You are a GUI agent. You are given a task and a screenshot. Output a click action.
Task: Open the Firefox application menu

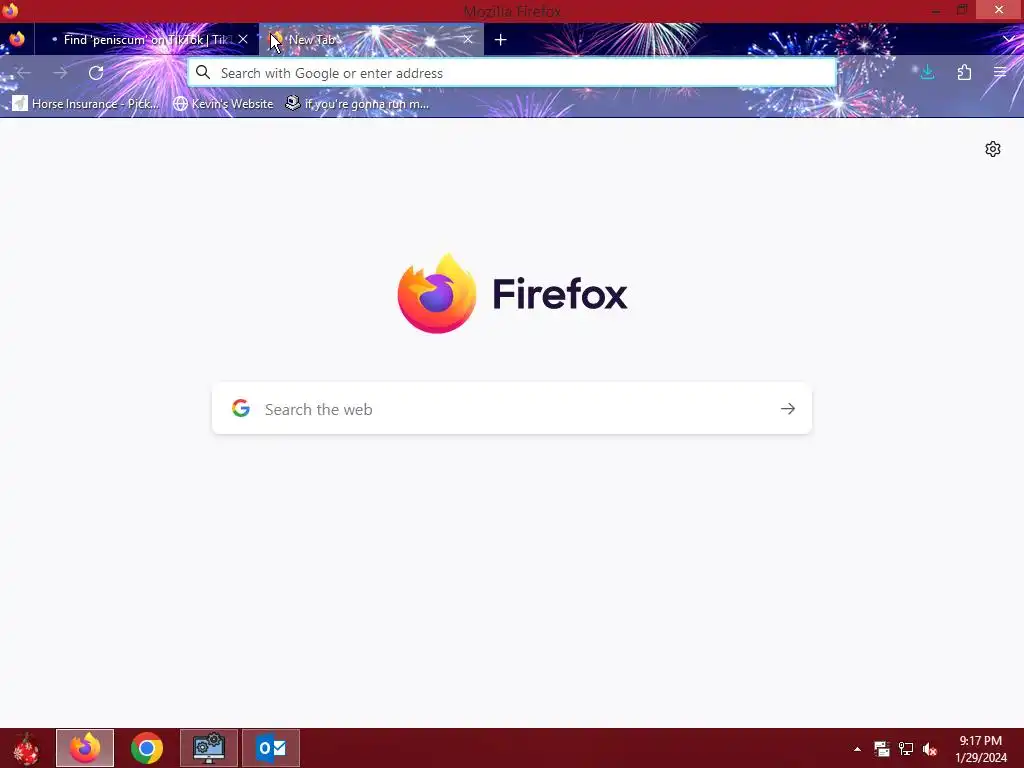[1000, 72]
